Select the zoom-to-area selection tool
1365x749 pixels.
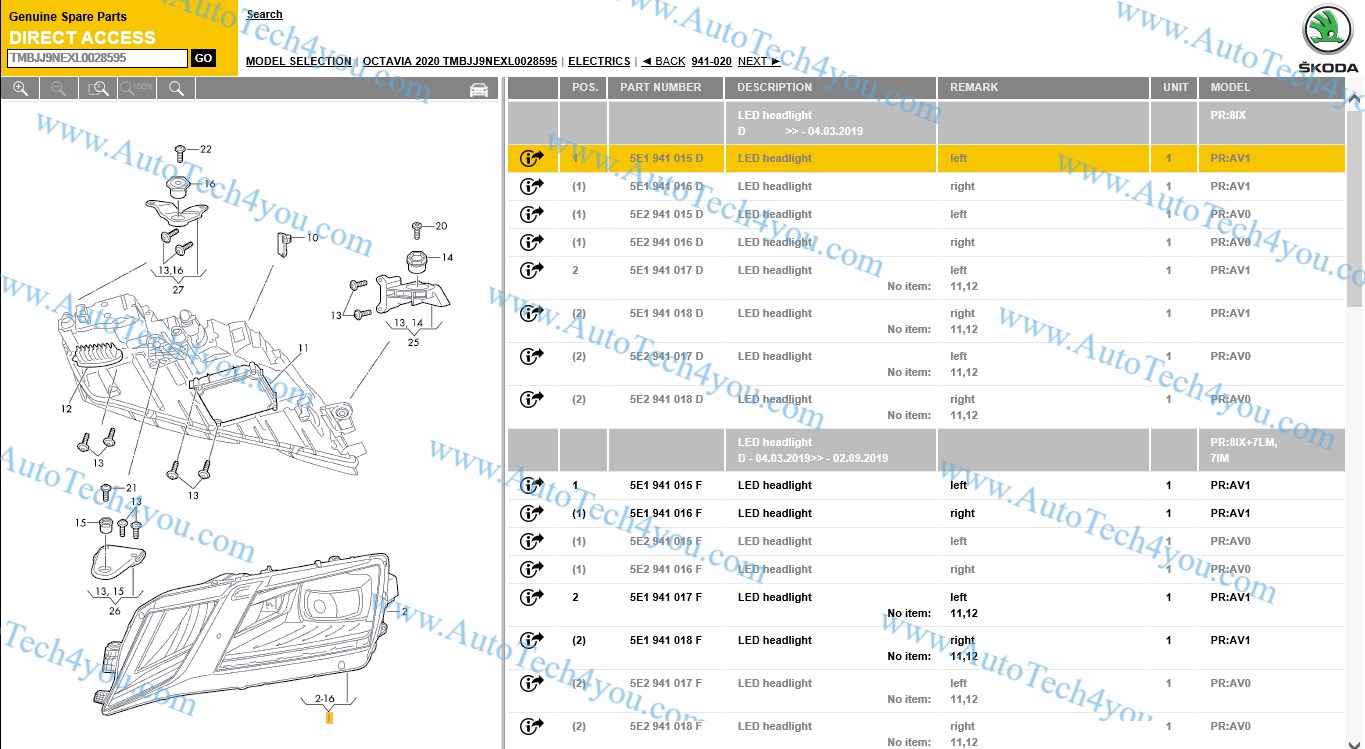(98, 89)
